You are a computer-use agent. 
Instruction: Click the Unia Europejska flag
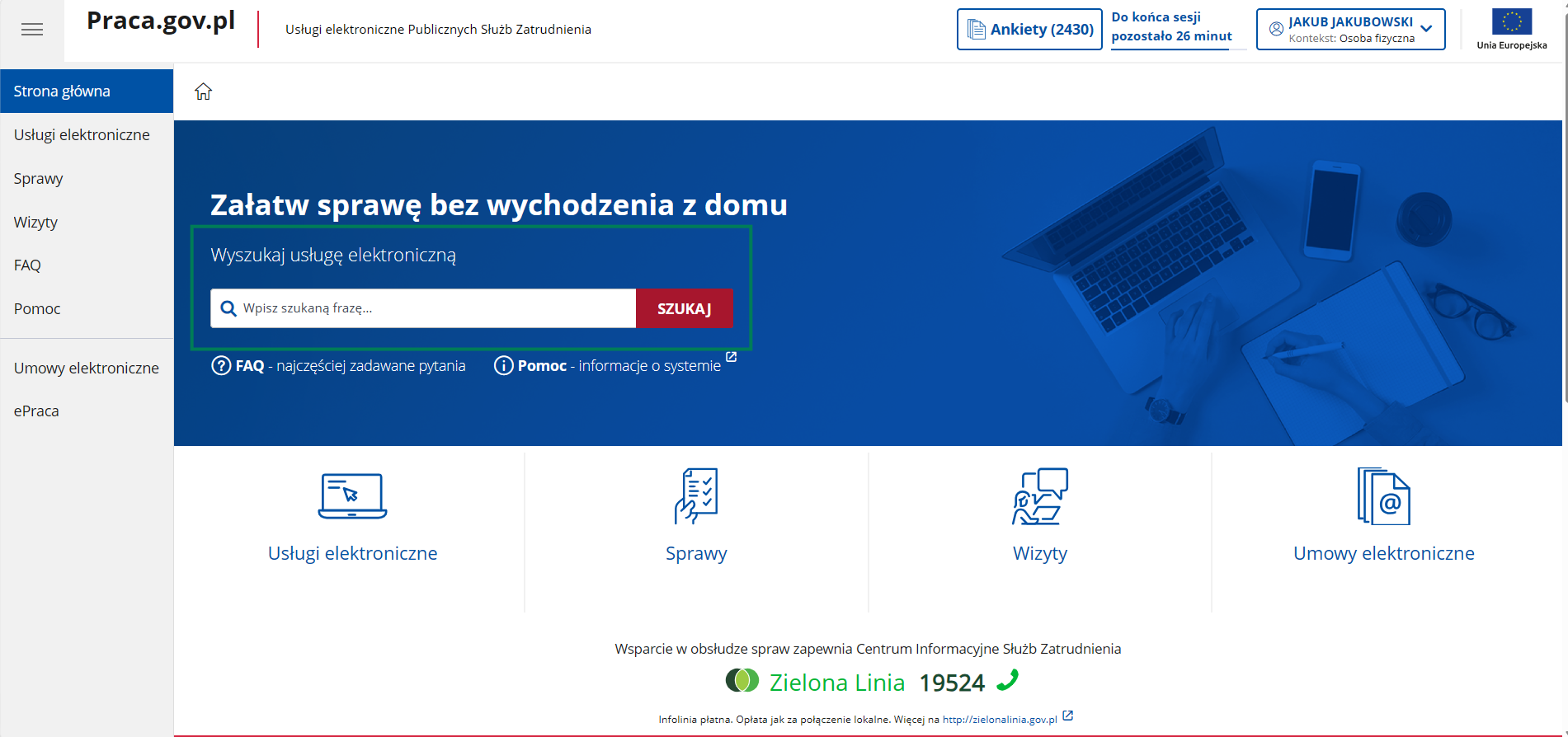coord(1512,21)
